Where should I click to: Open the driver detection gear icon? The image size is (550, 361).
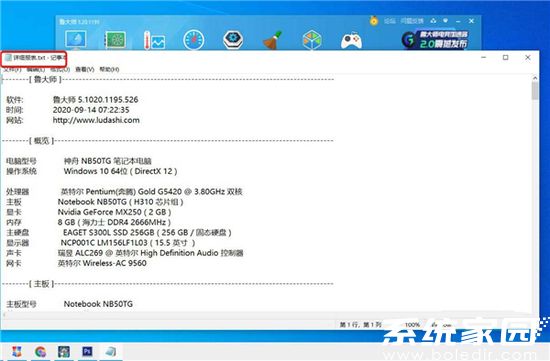[233, 40]
